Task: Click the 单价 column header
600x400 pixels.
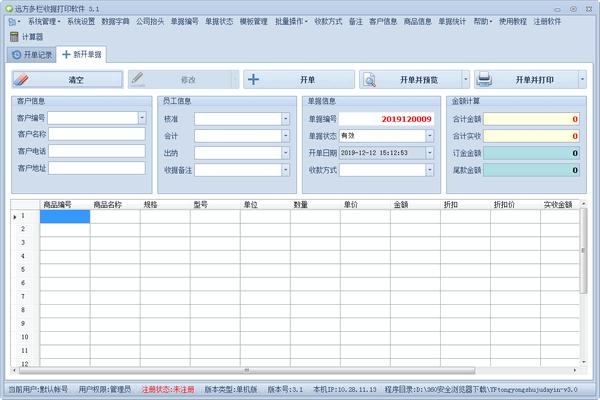Action: pyautogui.click(x=365, y=205)
